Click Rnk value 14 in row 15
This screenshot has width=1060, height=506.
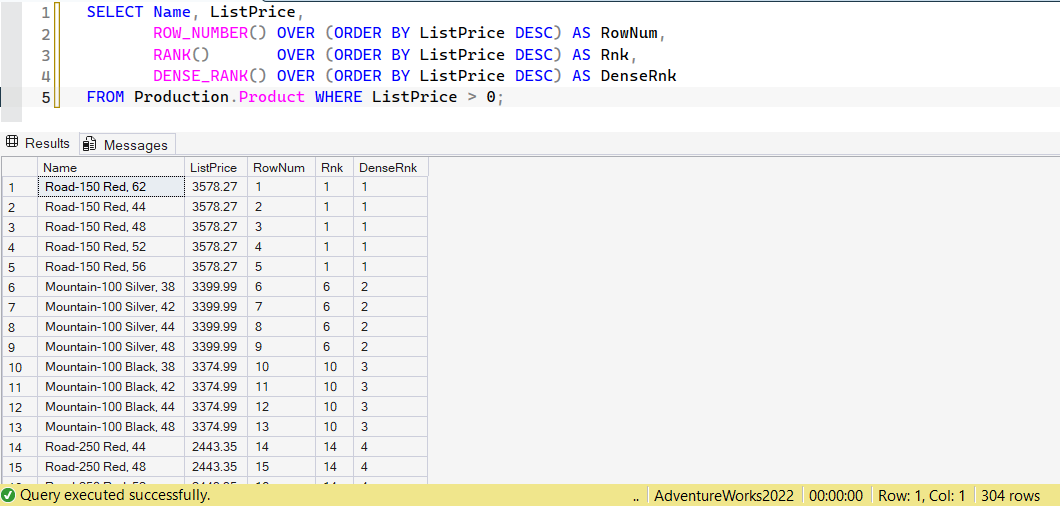334,467
